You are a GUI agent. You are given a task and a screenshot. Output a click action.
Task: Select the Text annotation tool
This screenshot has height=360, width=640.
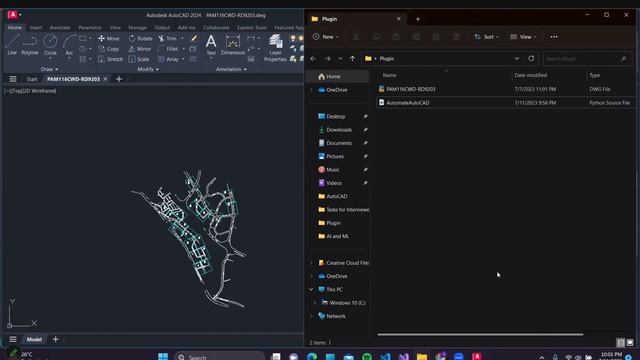tap(211, 45)
